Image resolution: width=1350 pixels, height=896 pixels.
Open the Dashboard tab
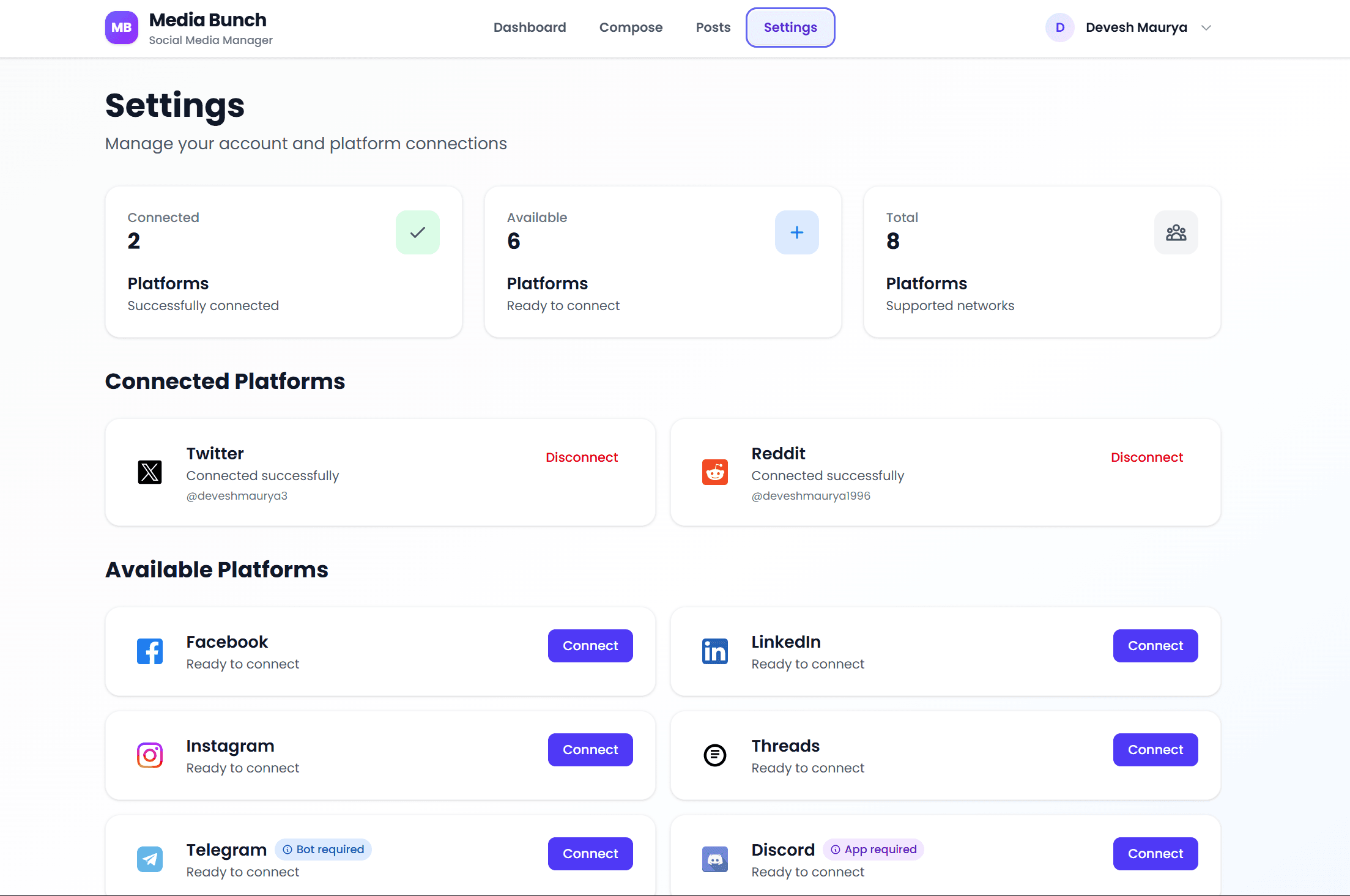click(530, 28)
